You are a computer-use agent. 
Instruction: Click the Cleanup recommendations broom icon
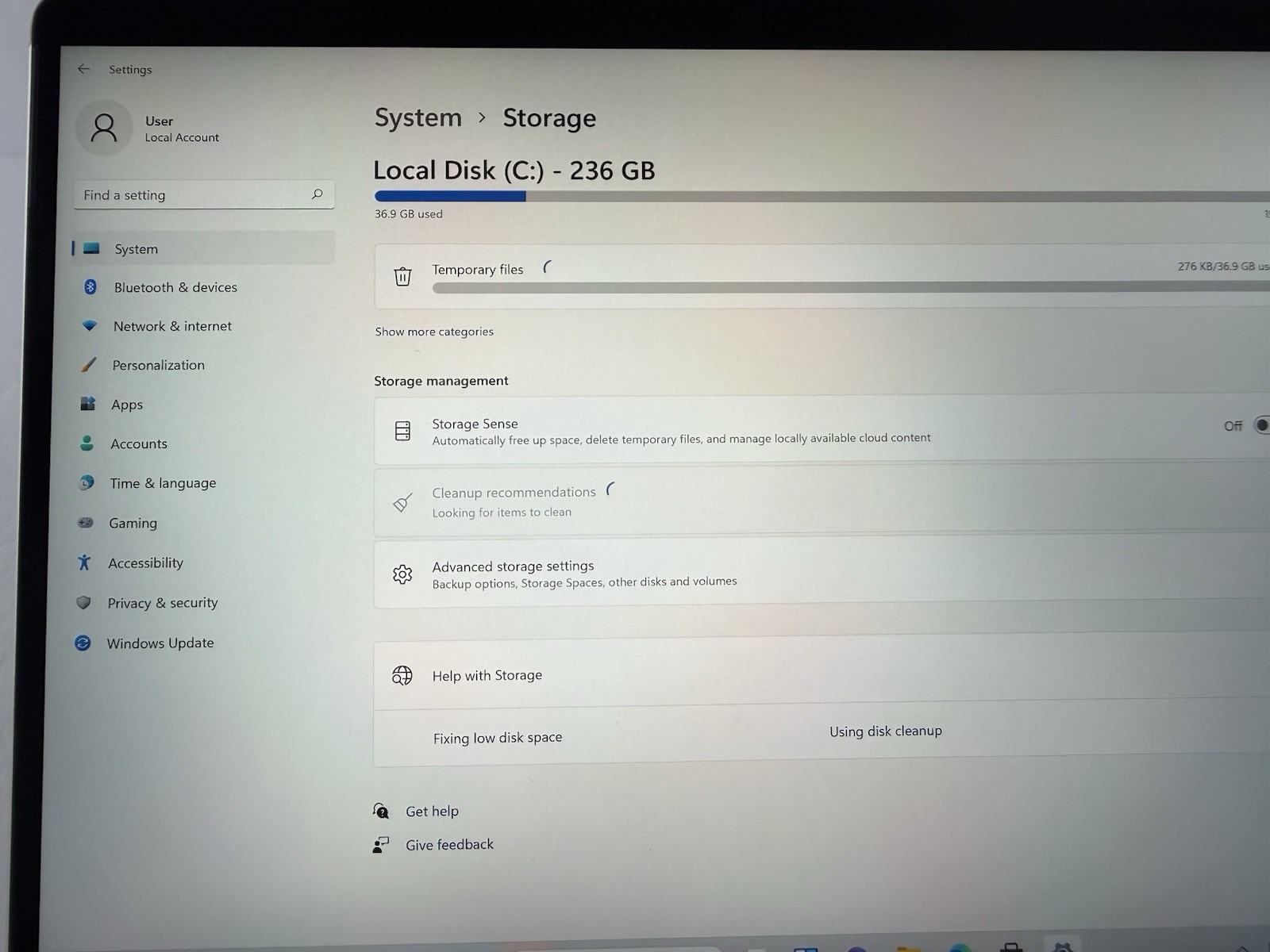(x=402, y=502)
